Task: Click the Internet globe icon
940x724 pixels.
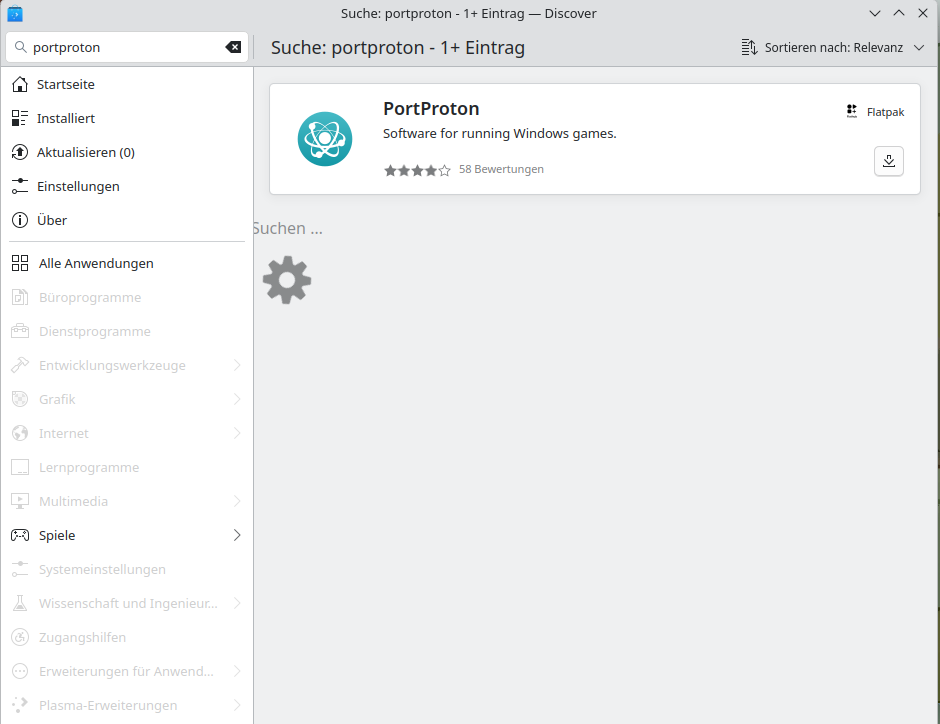Action: 20,433
